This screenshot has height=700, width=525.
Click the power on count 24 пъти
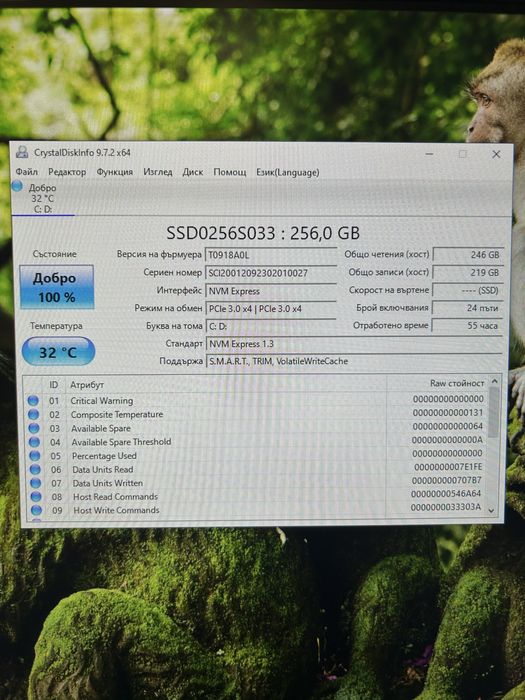pyautogui.click(x=468, y=308)
